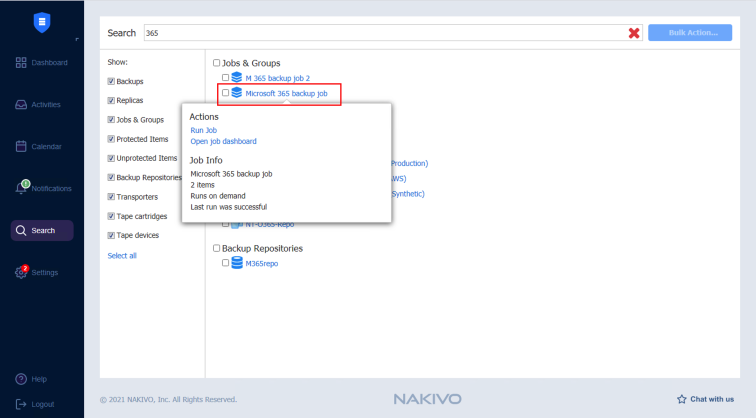Click the M365repo repository icon

pos(237,263)
